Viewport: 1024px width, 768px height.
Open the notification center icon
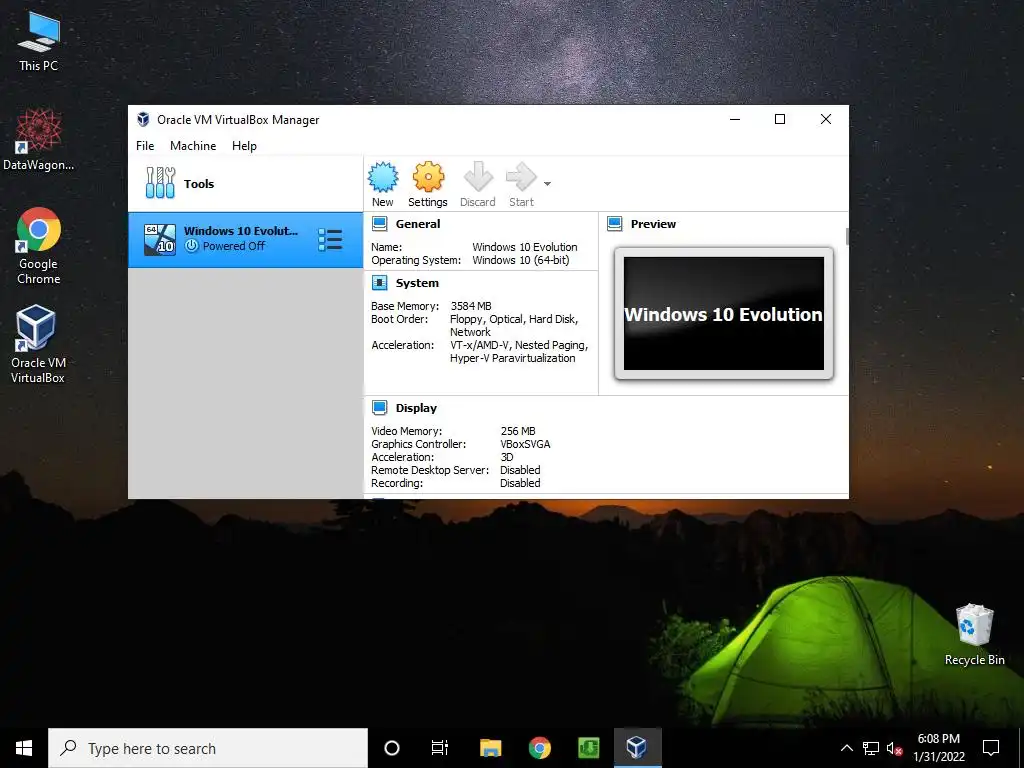click(991, 748)
